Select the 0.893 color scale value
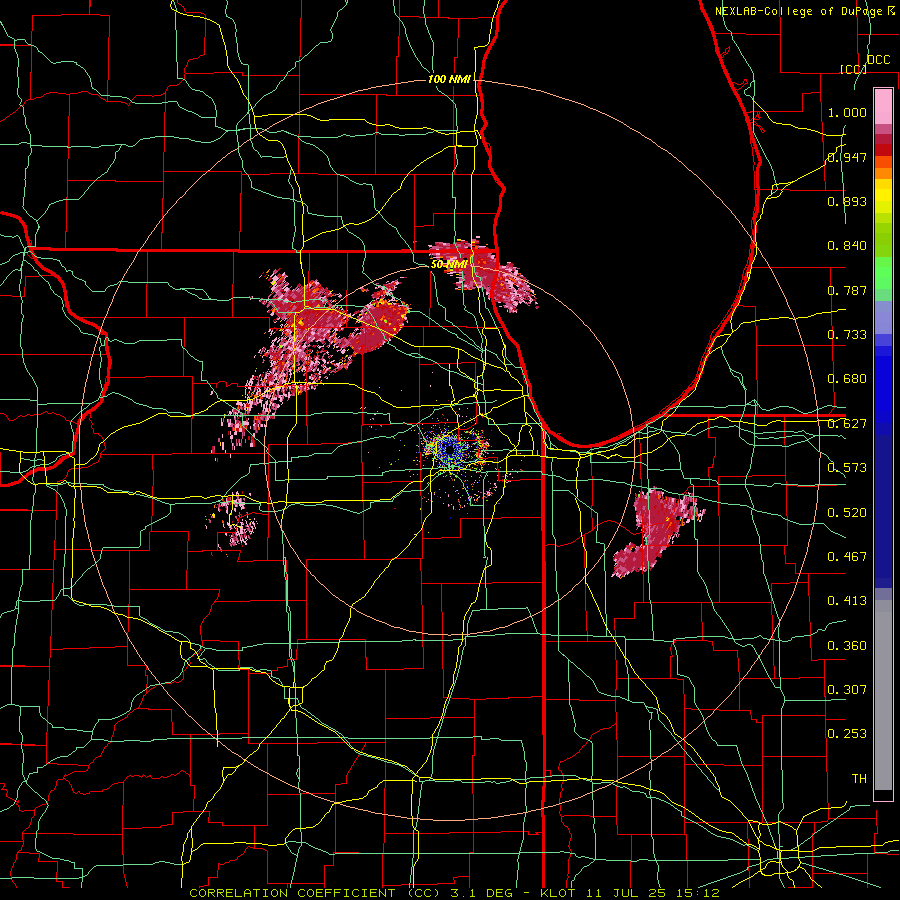Viewport: 900px width, 900px height. coord(847,201)
